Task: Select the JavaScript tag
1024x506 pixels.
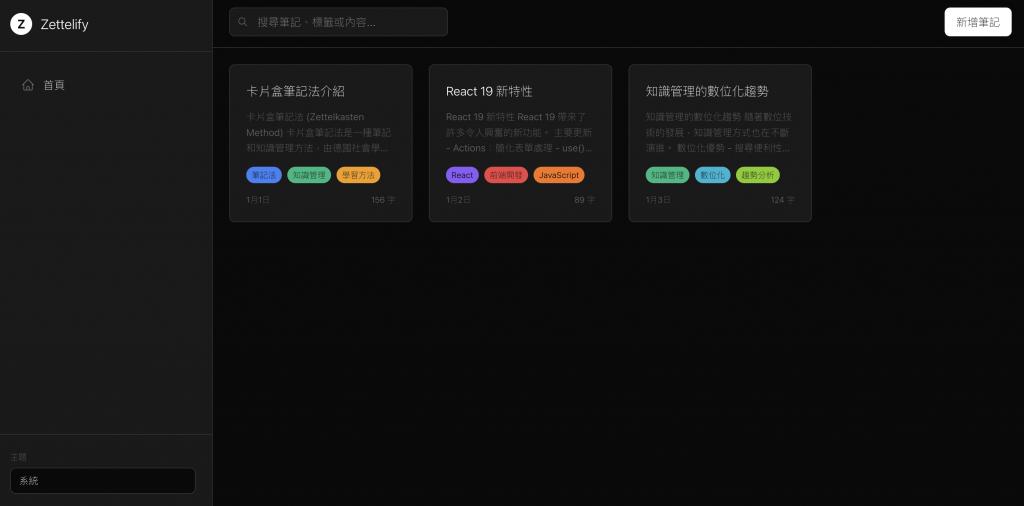Action: tap(559, 175)
